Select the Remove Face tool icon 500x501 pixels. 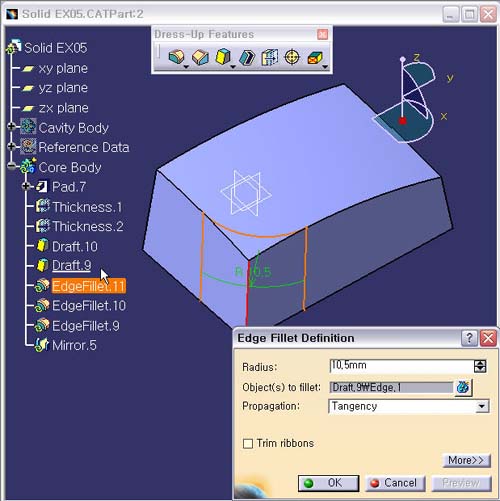tap(315, 58)
